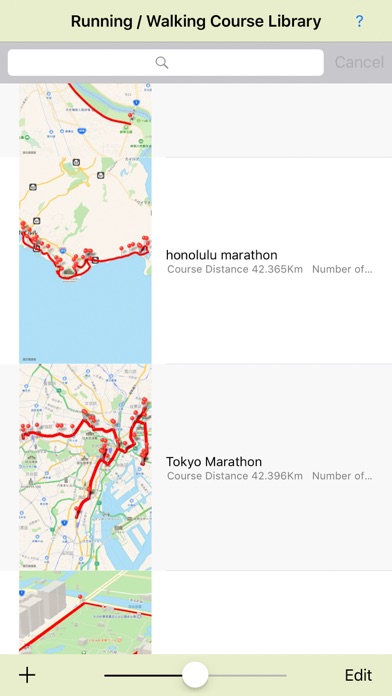Click the magnifier icon in search bar
The width and height of the screenshot is (392, 696).
click(162, 63)
